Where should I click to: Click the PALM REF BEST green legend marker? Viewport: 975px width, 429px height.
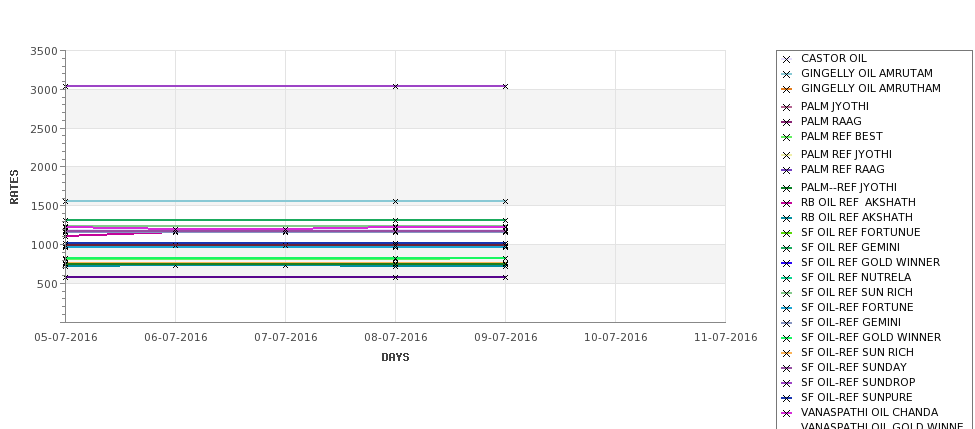click(786, 137)
